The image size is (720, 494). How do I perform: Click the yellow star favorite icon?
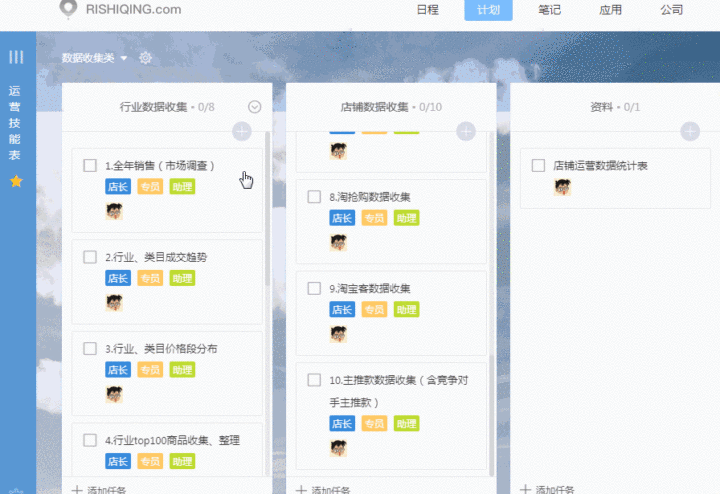point(16,181)
